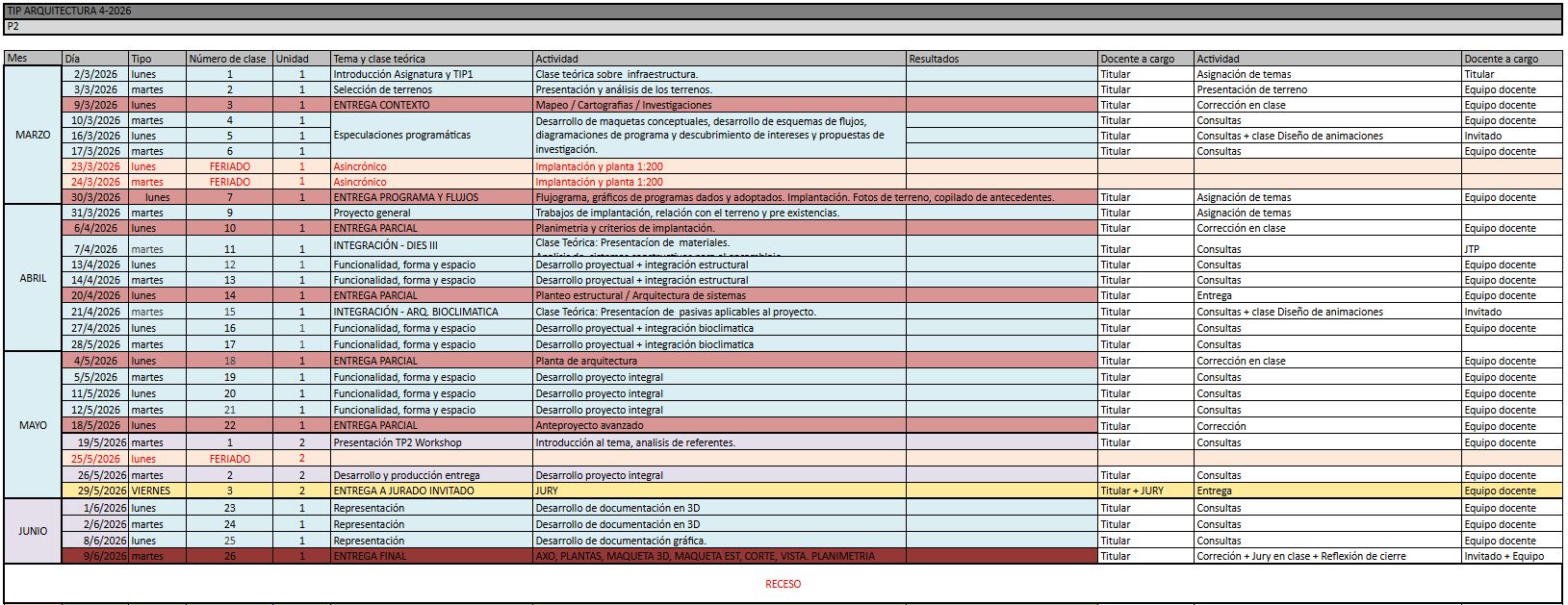Click the Presentación TP2 Workshop cell
Image resolution: width=1568 pixels, height=605 pixels.
tap(431, 442)
